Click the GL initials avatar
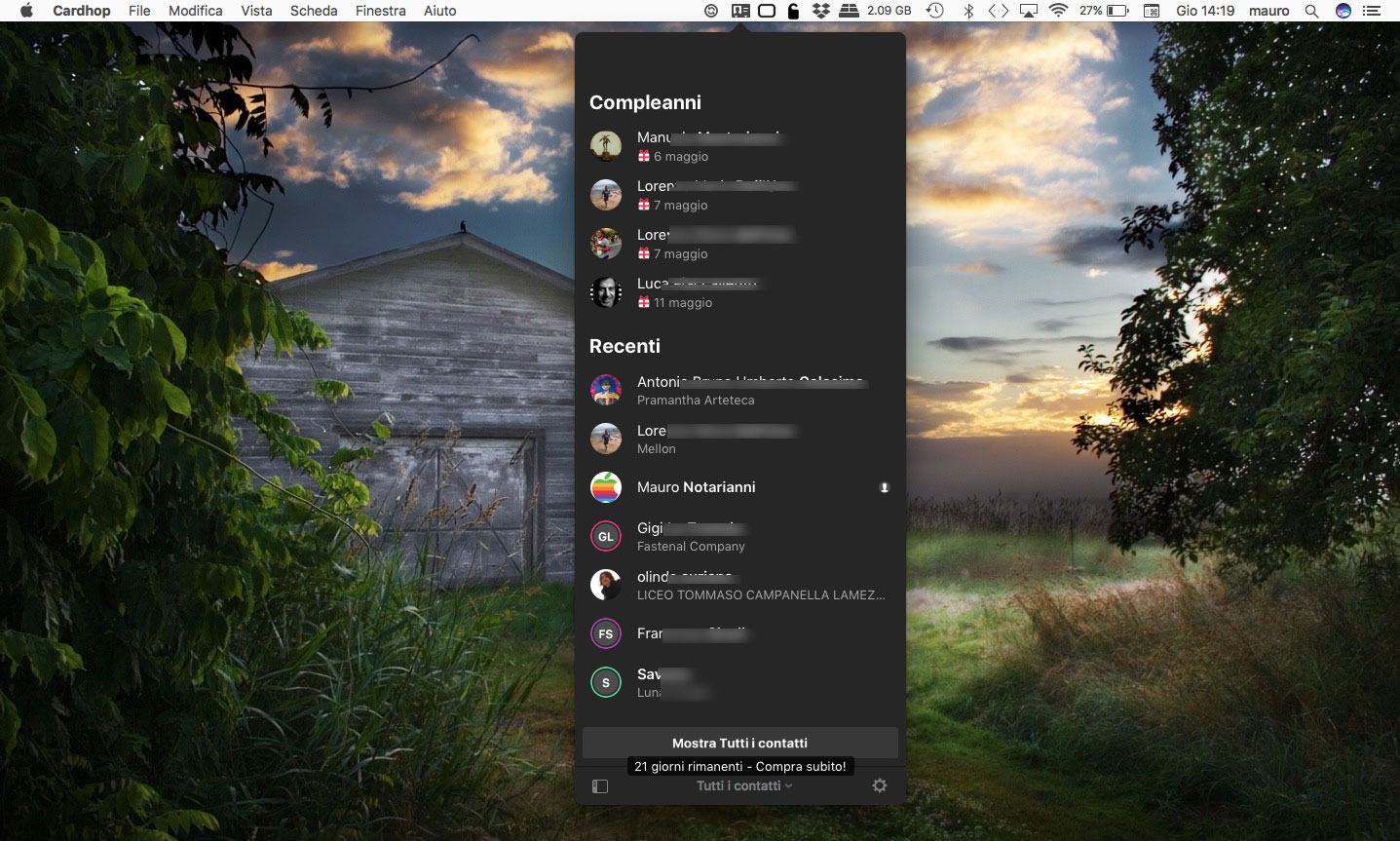The width and height of the screenshot is (1400, 841). pyautogui.click(x=606, y=536)
